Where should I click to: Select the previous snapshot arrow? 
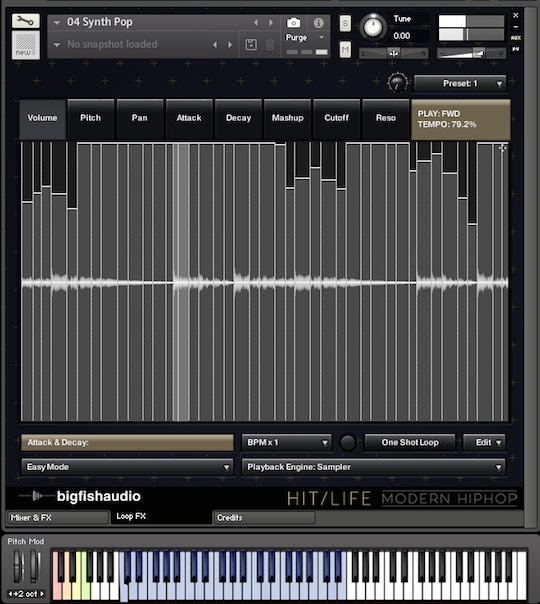click(x=215, y=45)
